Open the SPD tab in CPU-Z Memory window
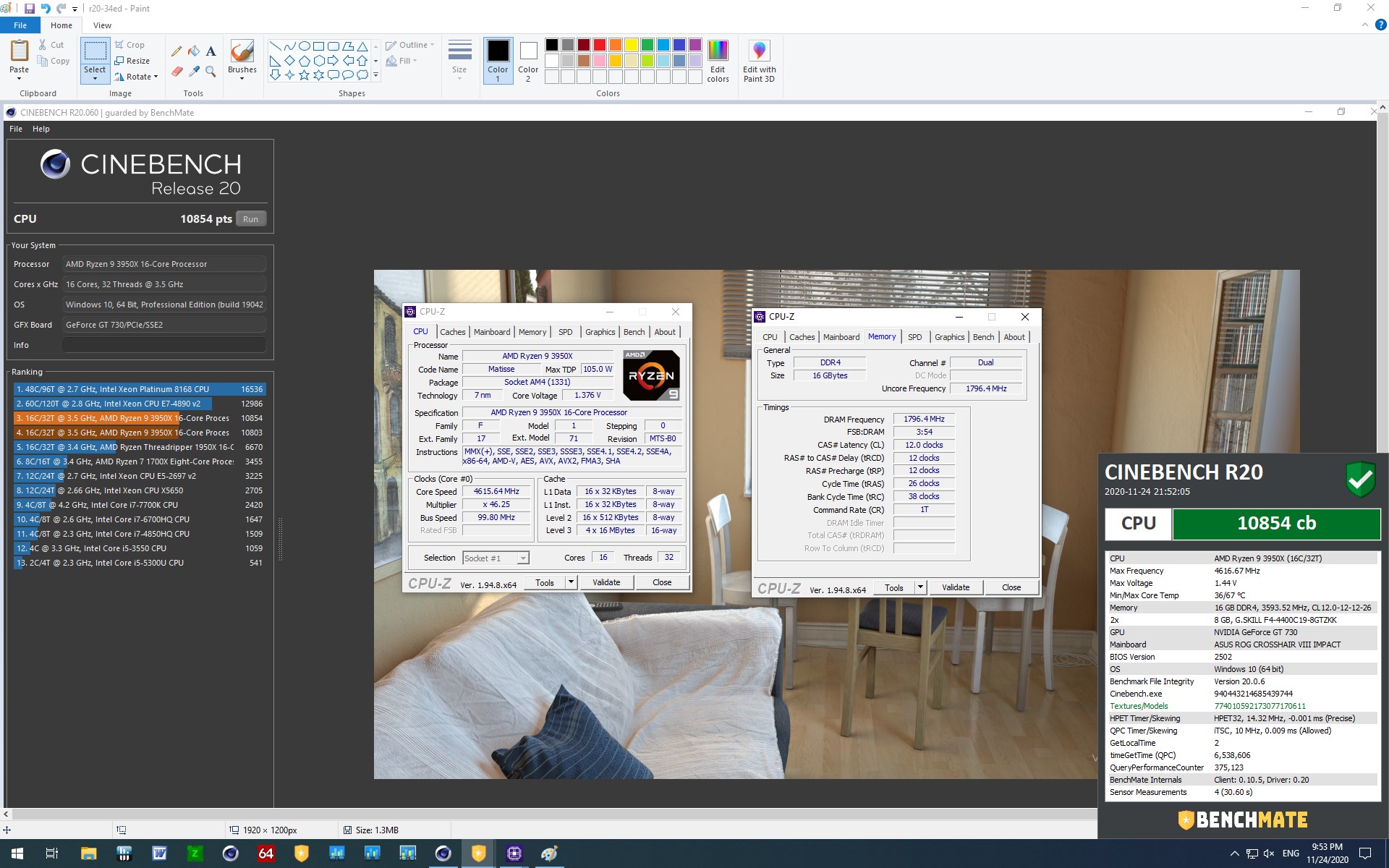The height and width of the screenshot is (868, 1389). point(914,337)
